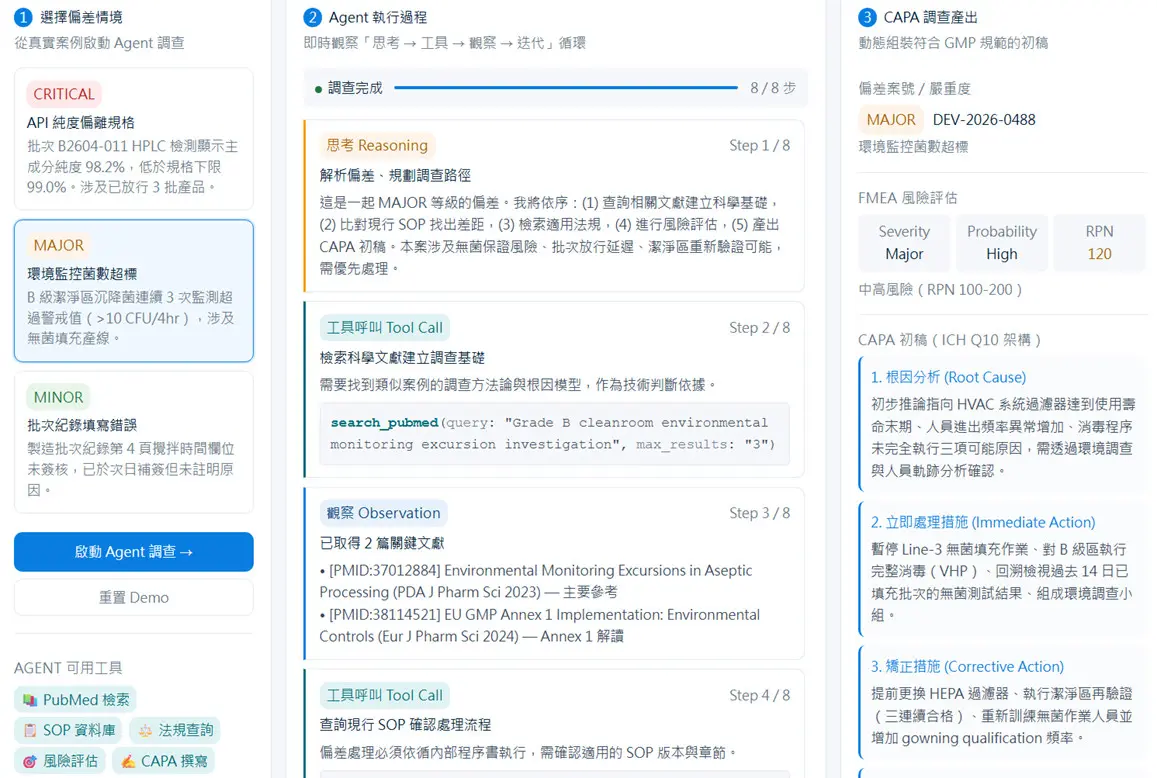Screen dimensions: 1157x778
Task: Click the Step 3 / 8 label
Action: click(x=759, y=513)
